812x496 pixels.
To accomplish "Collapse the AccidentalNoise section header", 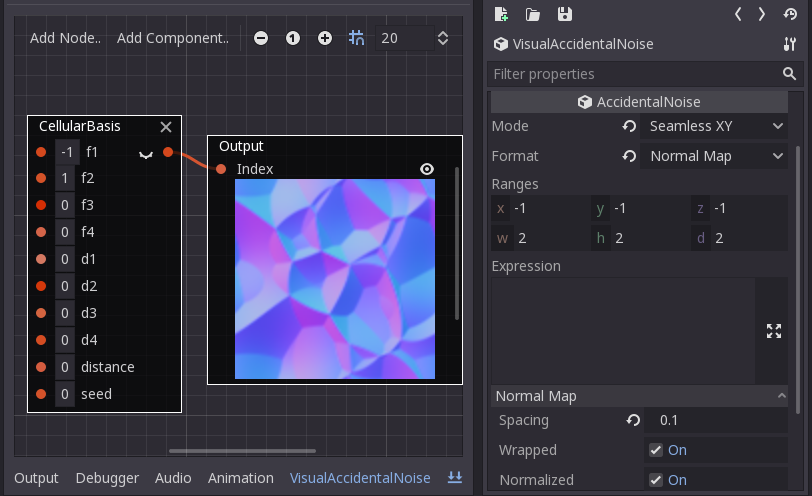I will coord(640,102).
